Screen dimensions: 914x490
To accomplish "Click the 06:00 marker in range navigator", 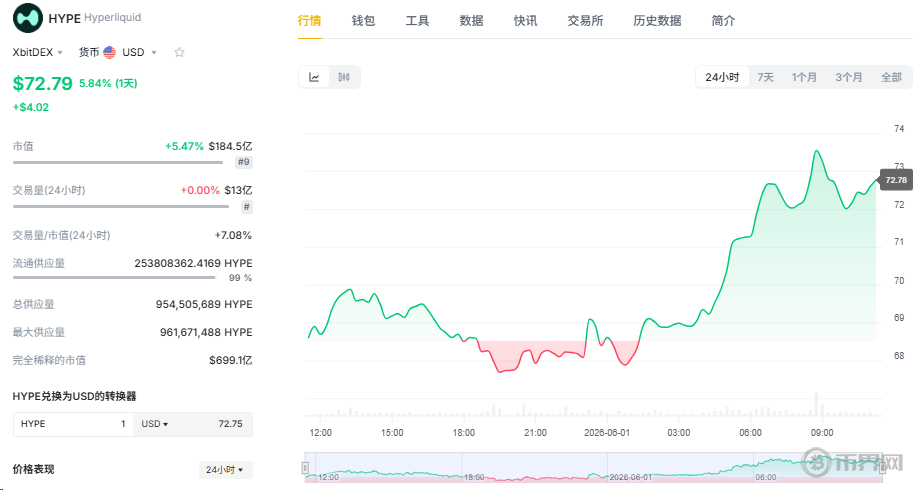I will (765, 477).
